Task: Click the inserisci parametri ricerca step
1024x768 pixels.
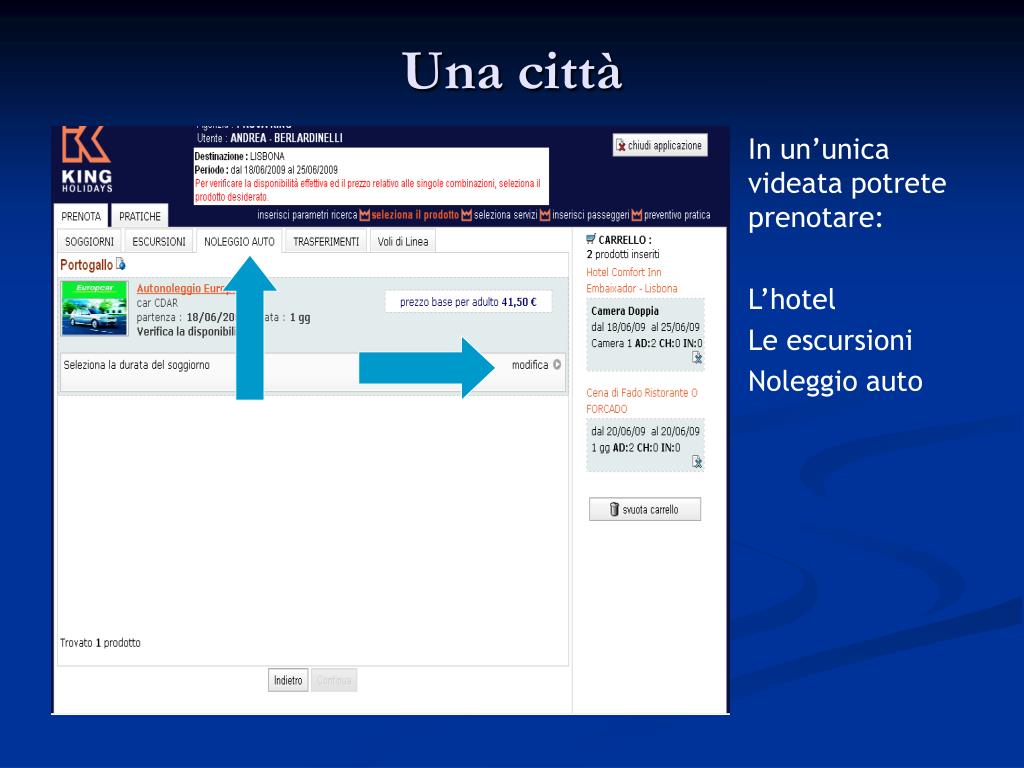Action: (307, 215)
